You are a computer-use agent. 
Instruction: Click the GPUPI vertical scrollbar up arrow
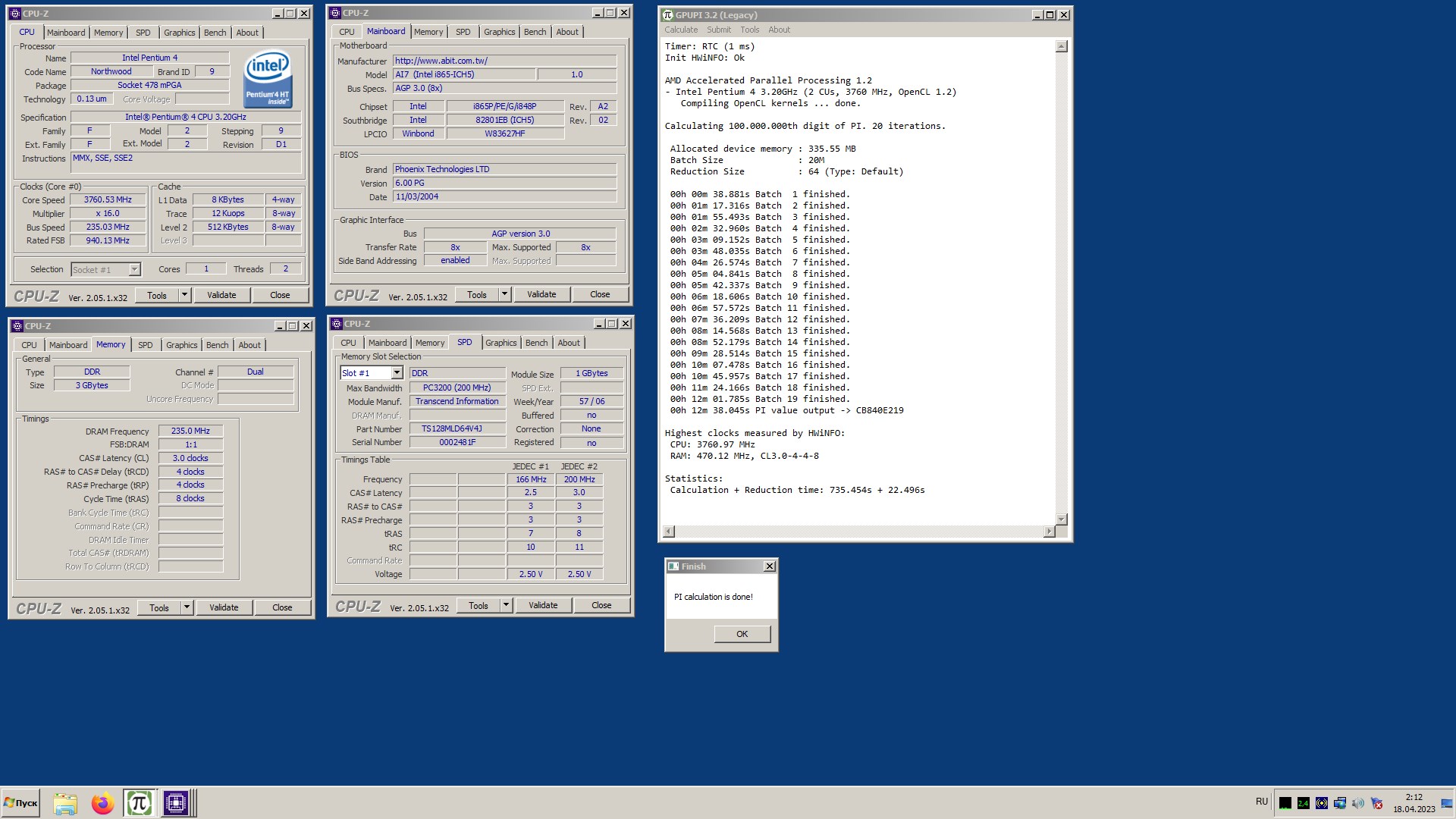click(1062, 46)
